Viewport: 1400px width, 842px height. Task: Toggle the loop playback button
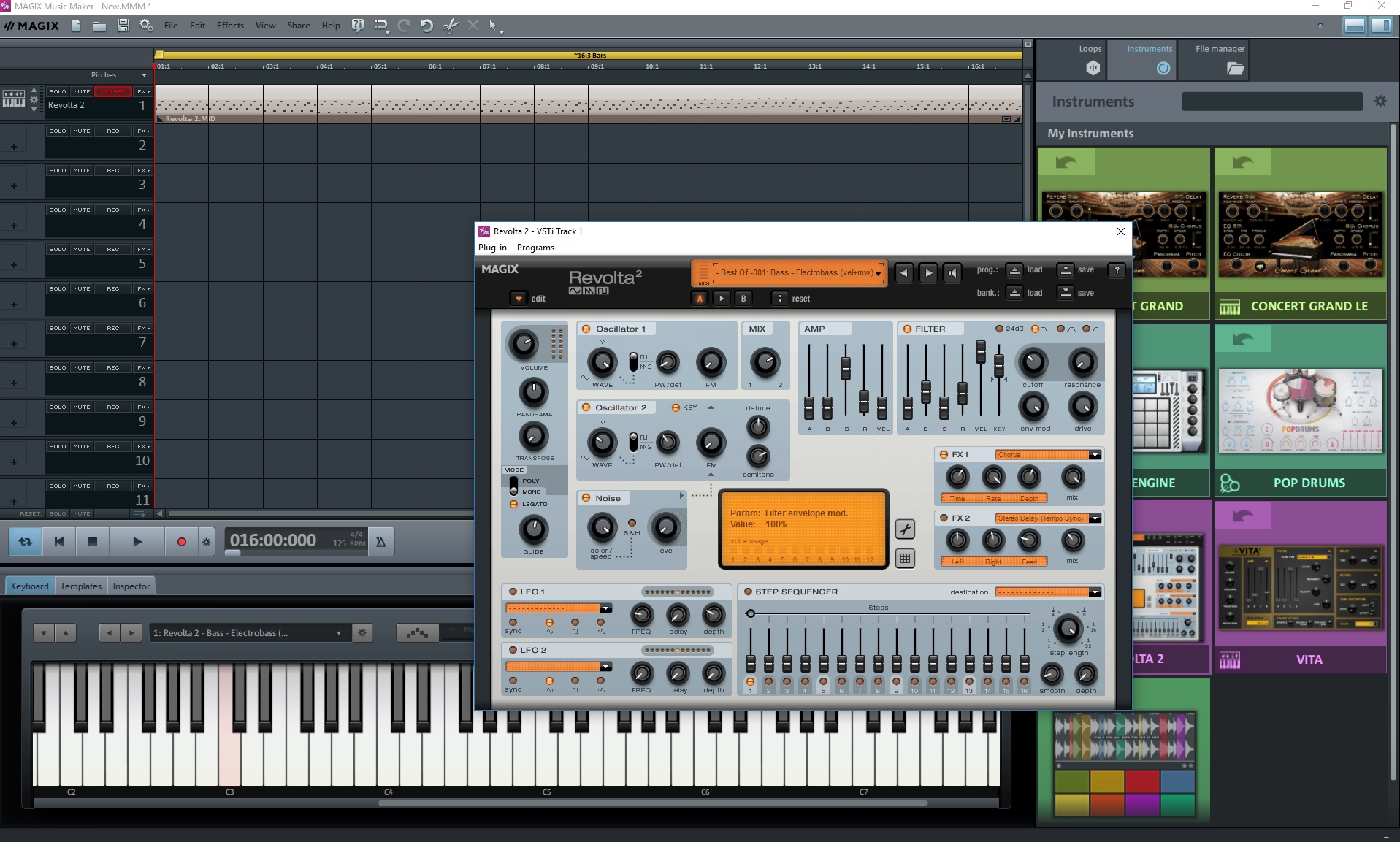(x=26, y=542)
